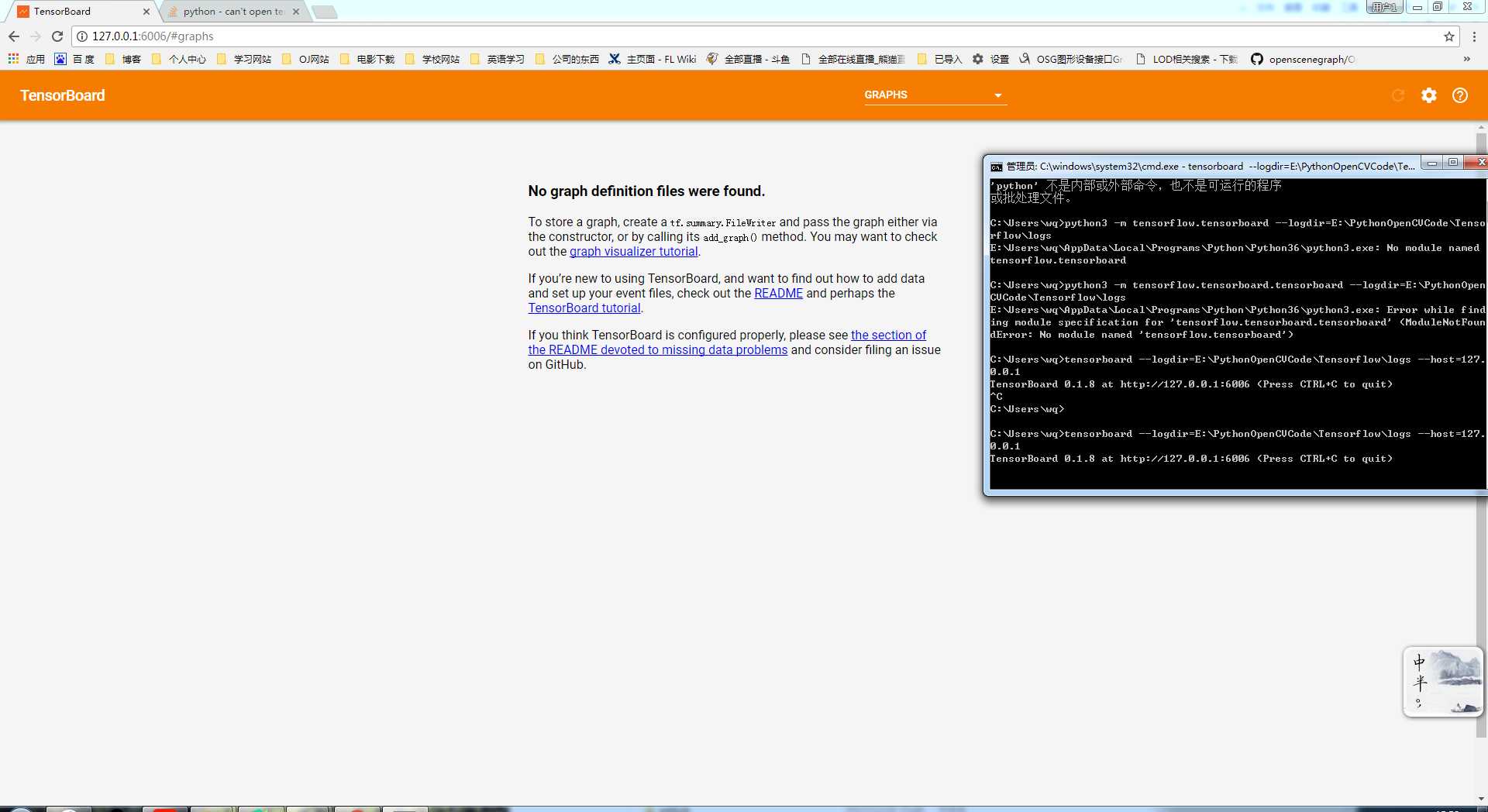Switch to the python - can't open tab
1488x812 pixels.
[x=232, y=12]
